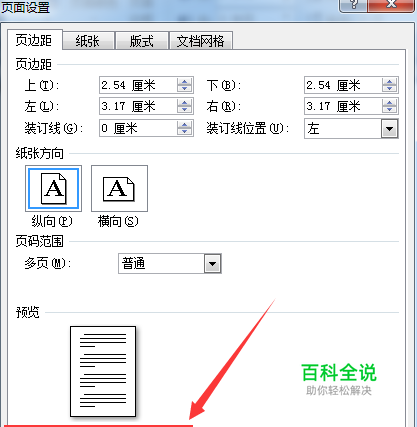Click the 预览 section heading

click(28, 313)
